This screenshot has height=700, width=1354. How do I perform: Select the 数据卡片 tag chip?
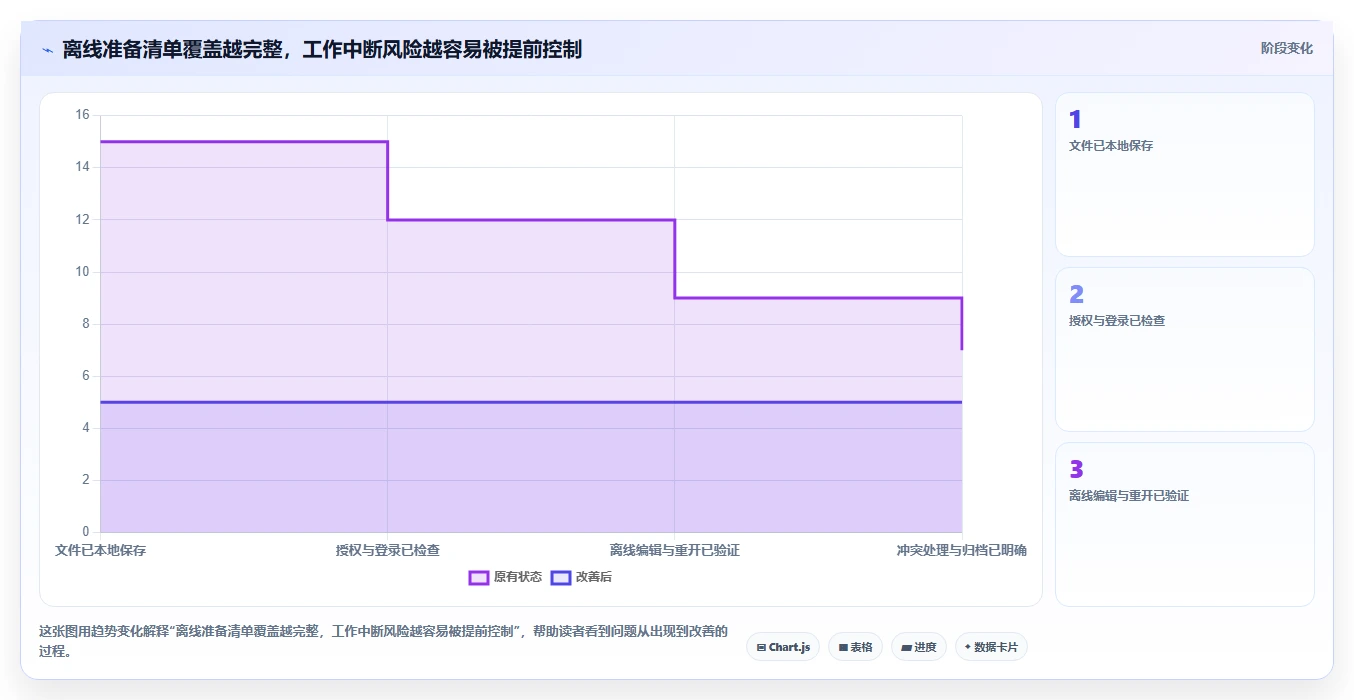pyautogui.click(x=991, y=647)
